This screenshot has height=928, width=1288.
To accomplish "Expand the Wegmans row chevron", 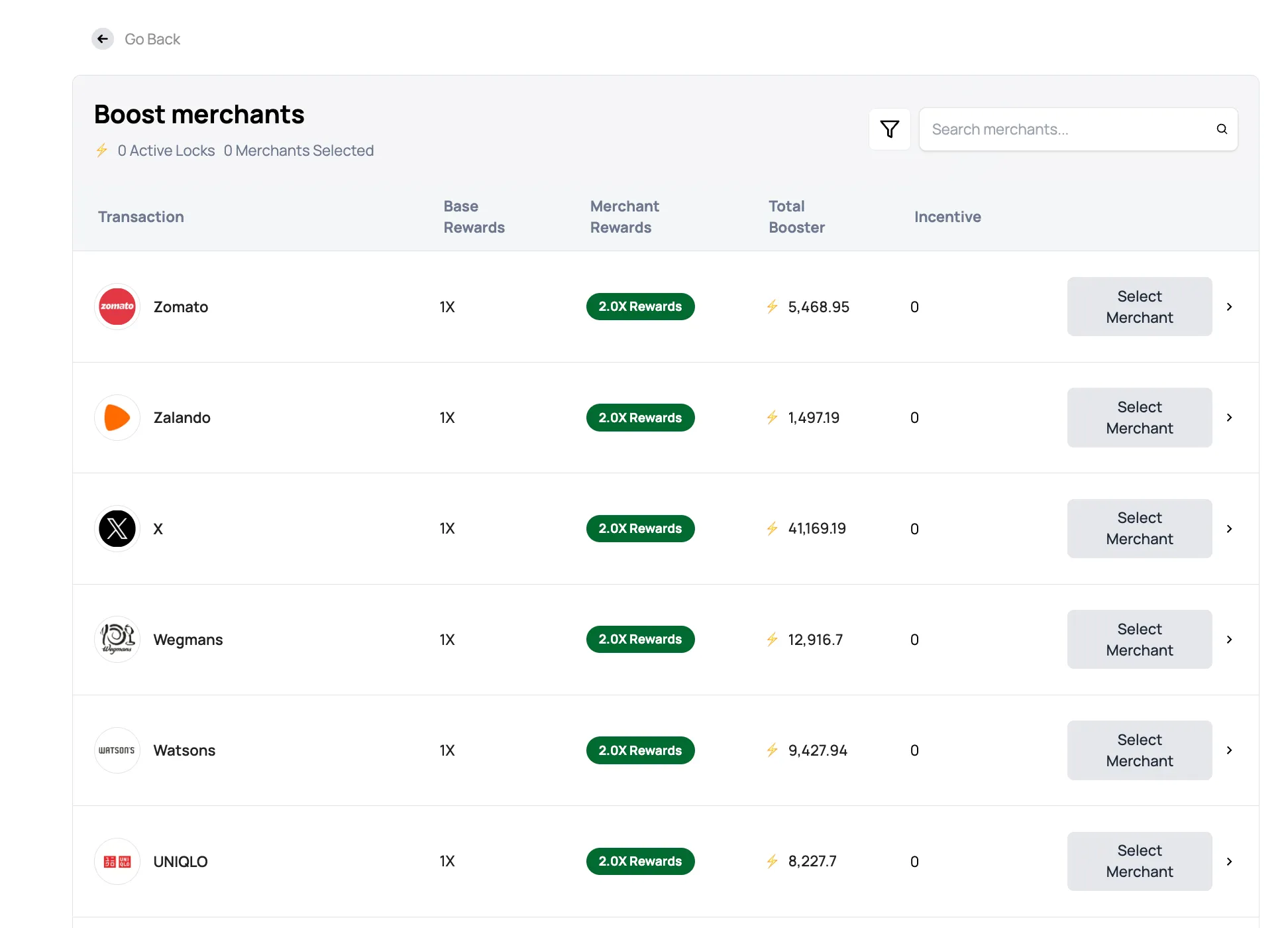I will tap(1230, 639).
